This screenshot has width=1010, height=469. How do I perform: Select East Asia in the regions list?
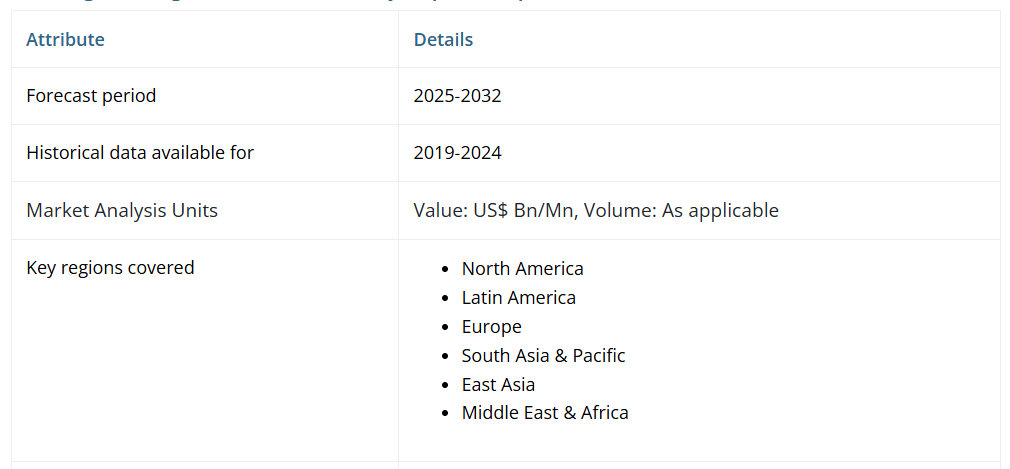pos(498,384)
